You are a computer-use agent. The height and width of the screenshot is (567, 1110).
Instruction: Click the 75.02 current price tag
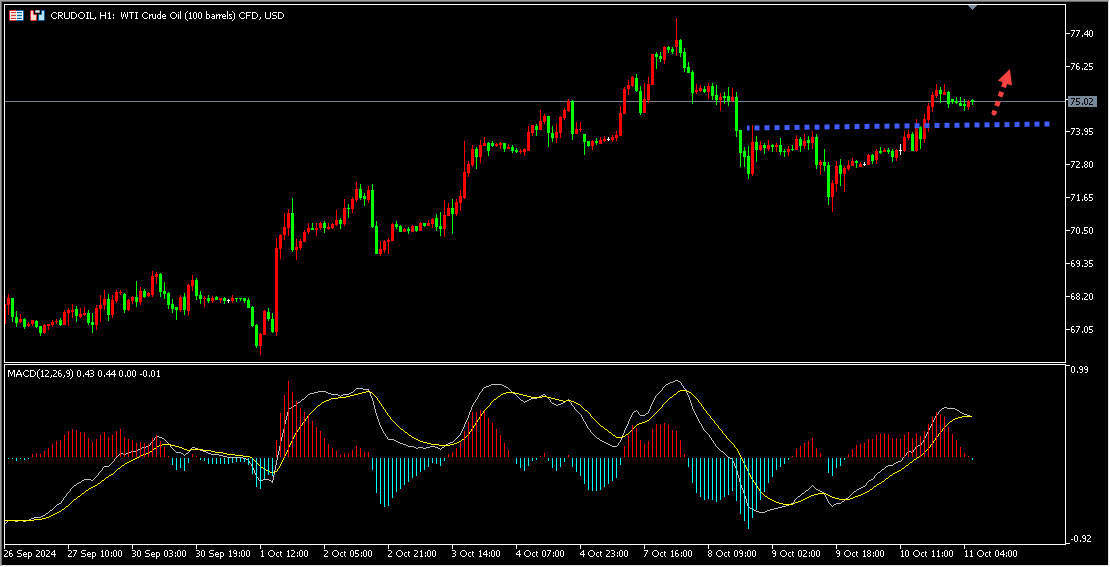click(1082, 102)
